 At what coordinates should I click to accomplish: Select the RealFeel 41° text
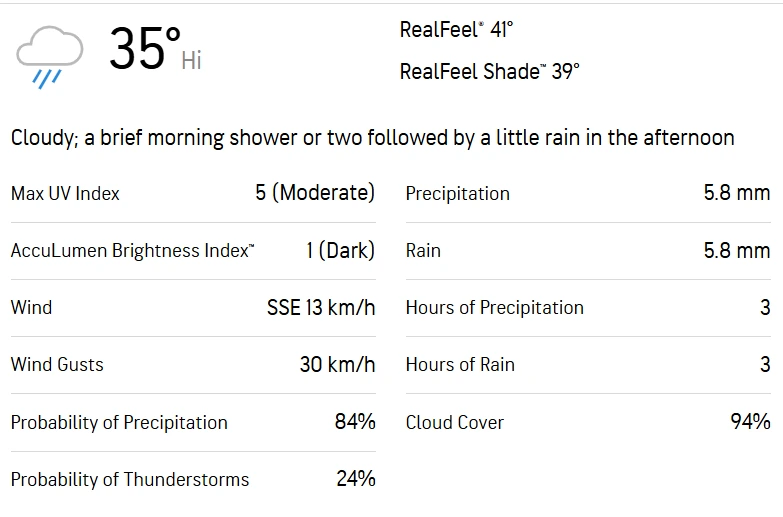456,30
